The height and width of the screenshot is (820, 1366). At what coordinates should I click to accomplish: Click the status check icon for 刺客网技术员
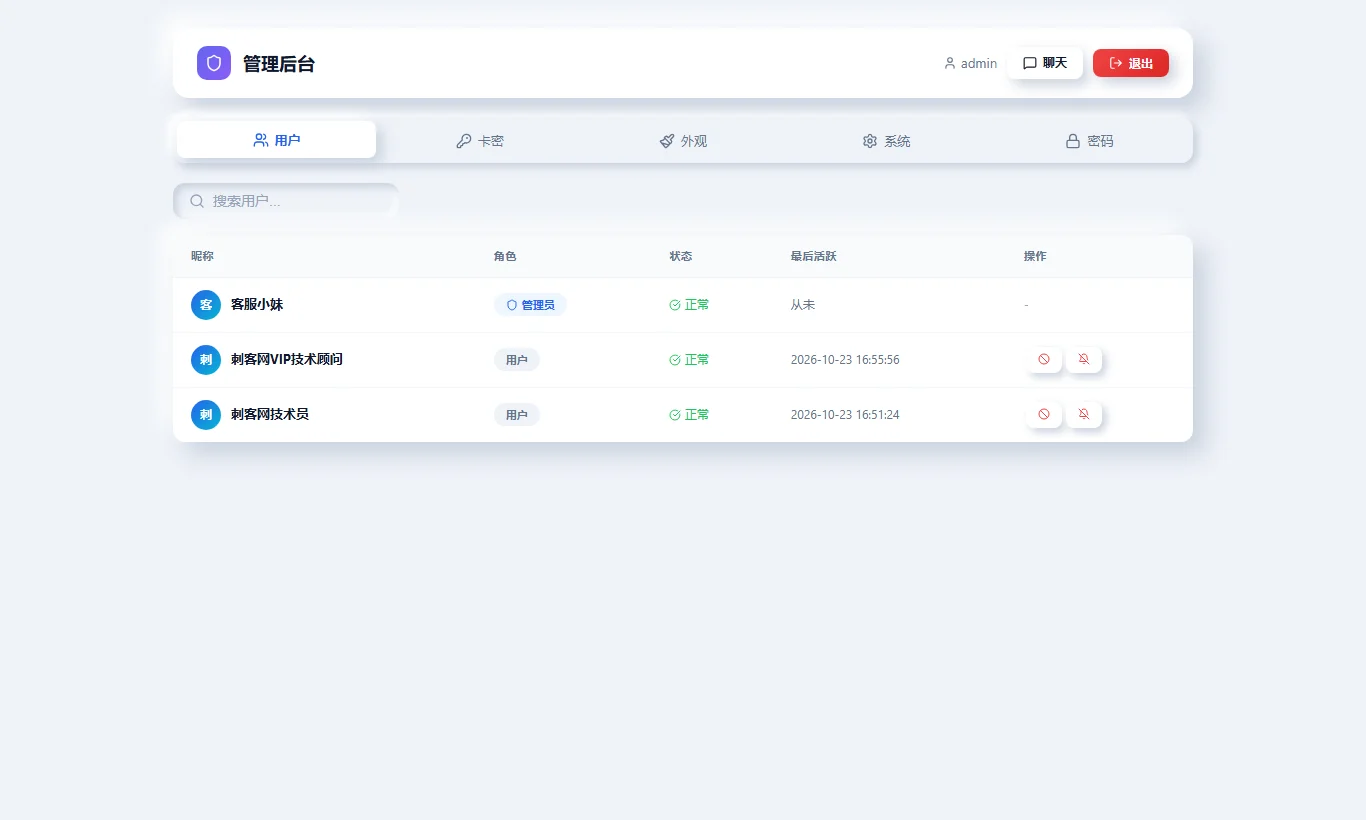tap(675, 415)
